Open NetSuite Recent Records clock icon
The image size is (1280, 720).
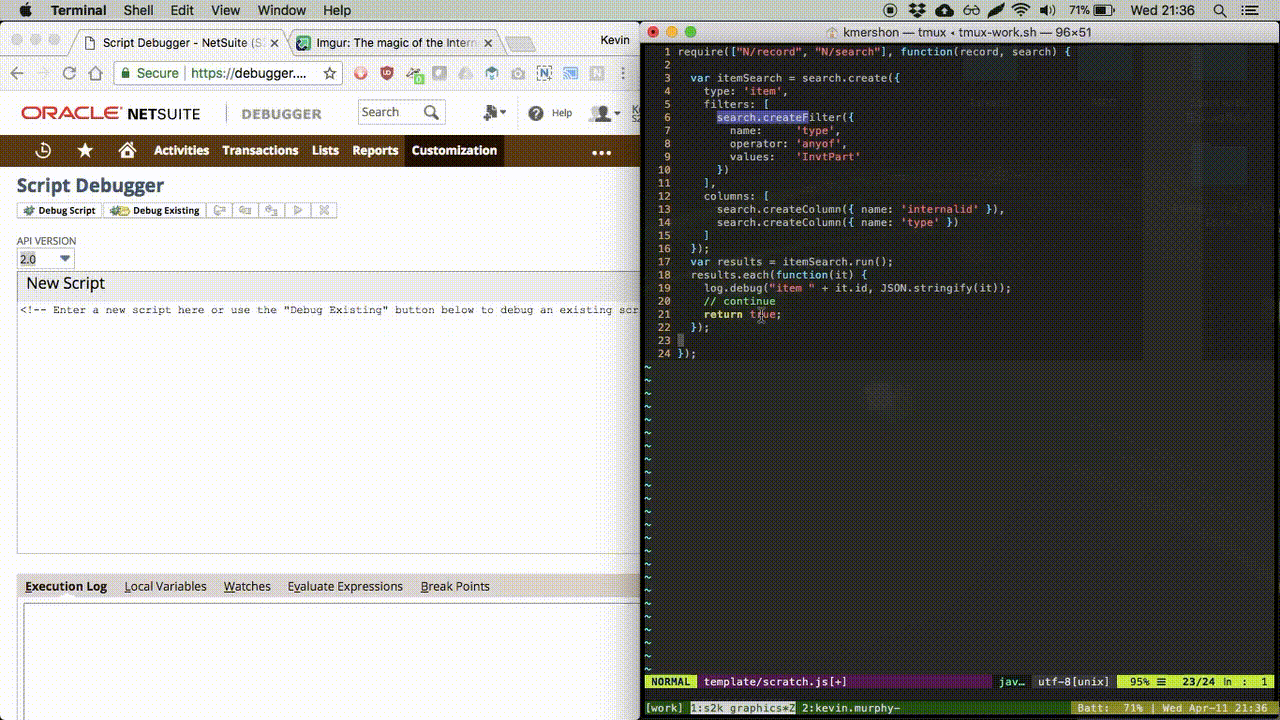(x=43, y=151)
